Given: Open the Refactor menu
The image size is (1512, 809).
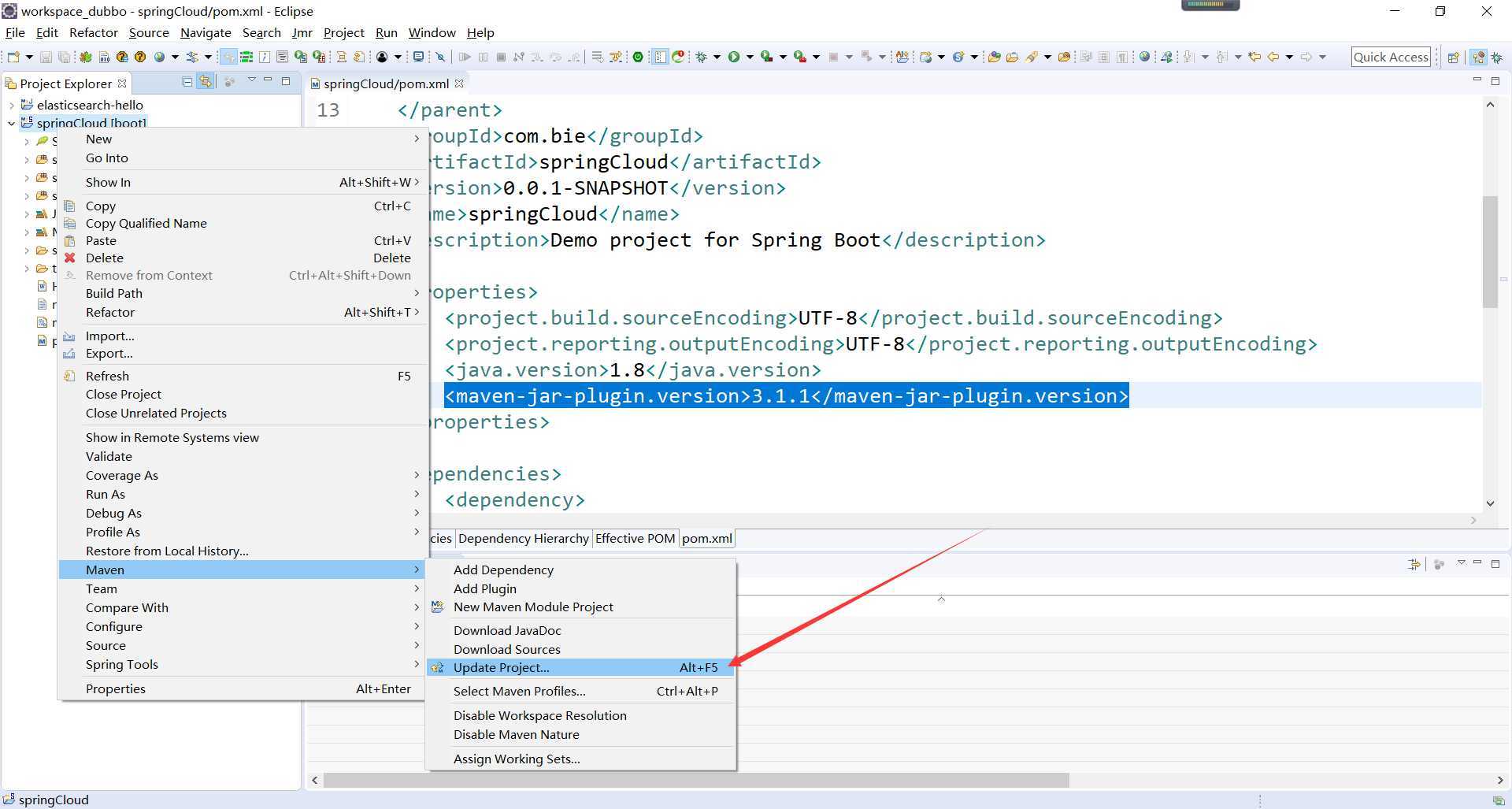Looking at the screenshot, I should coord(93,32).
